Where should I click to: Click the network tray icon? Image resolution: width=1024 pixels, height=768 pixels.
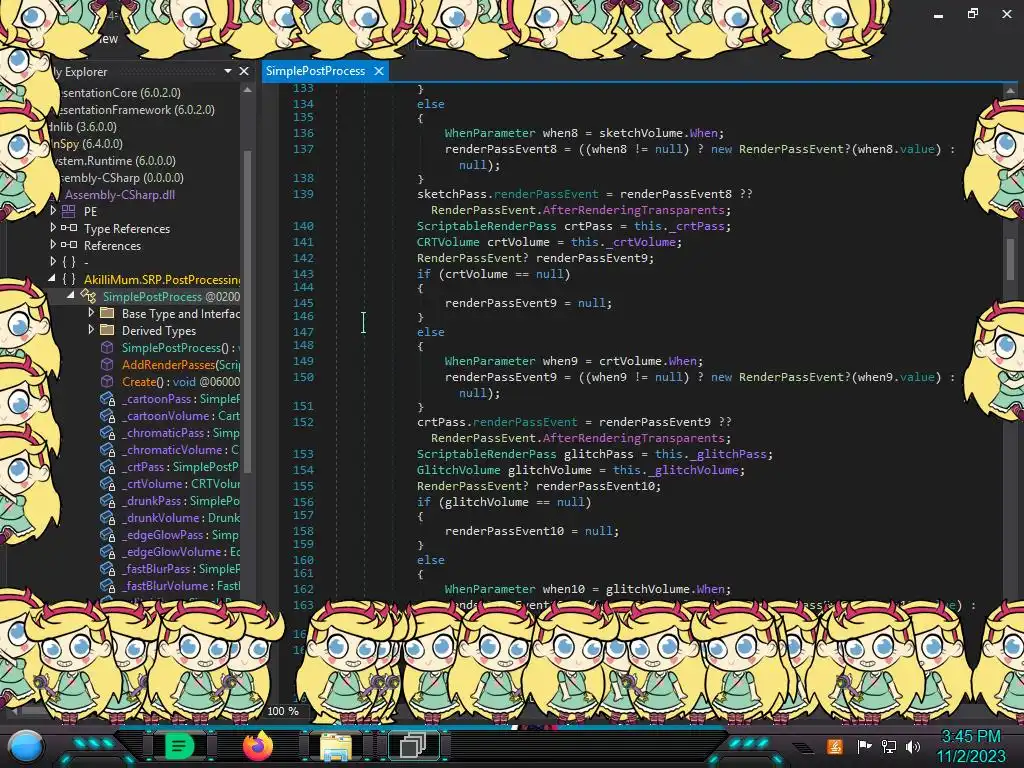coord(889,746)
